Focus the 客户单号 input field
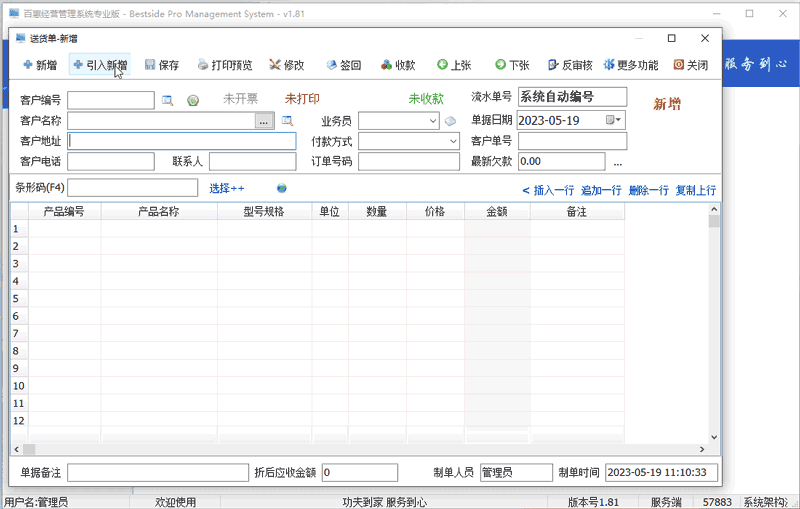800x509 pixels. tap(572, 141)
